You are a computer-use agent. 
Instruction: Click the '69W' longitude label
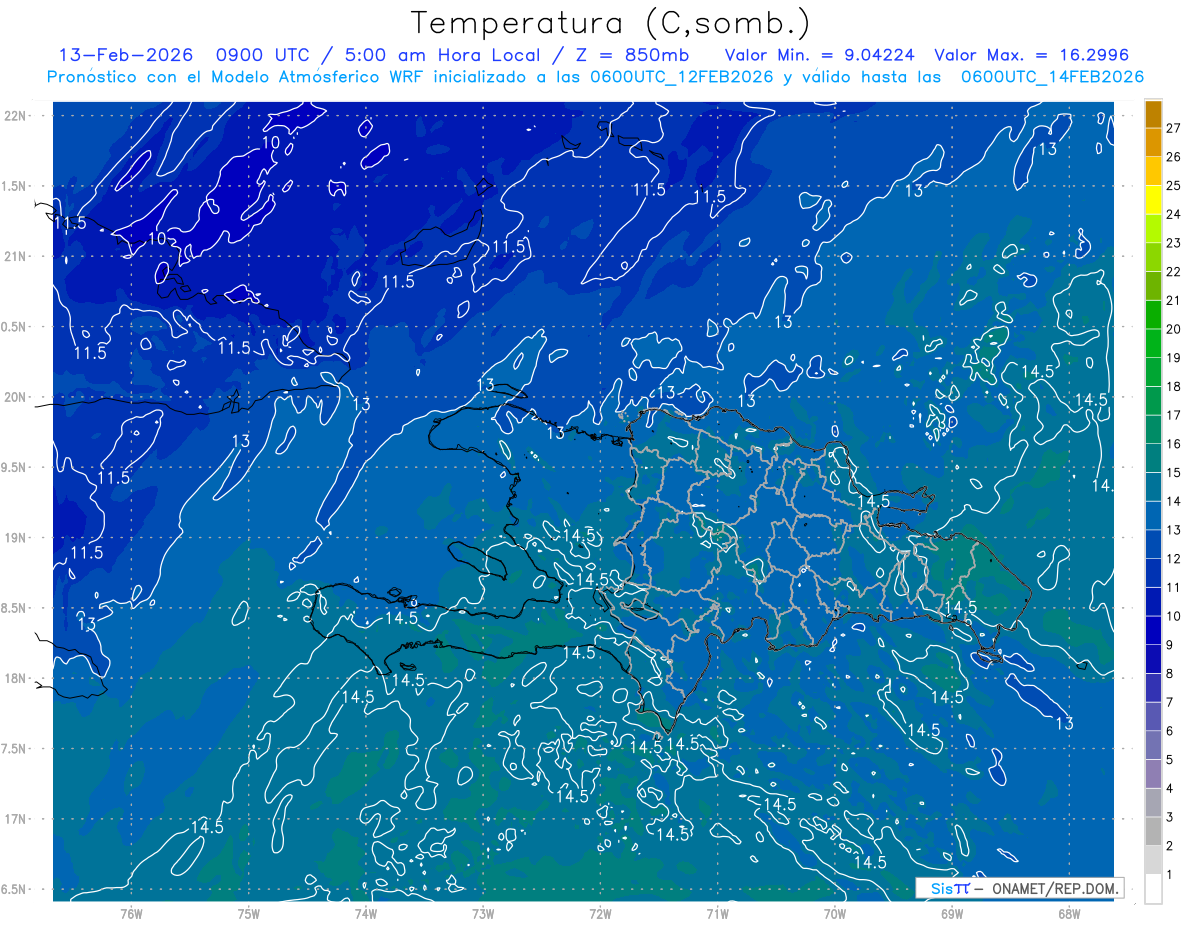(952, 913)
